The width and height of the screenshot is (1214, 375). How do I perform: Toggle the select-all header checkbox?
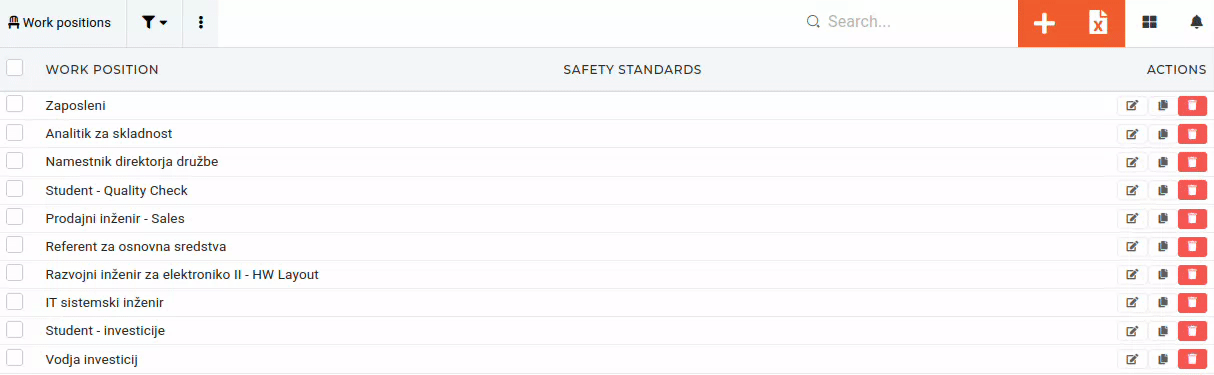tap(15, 68)
